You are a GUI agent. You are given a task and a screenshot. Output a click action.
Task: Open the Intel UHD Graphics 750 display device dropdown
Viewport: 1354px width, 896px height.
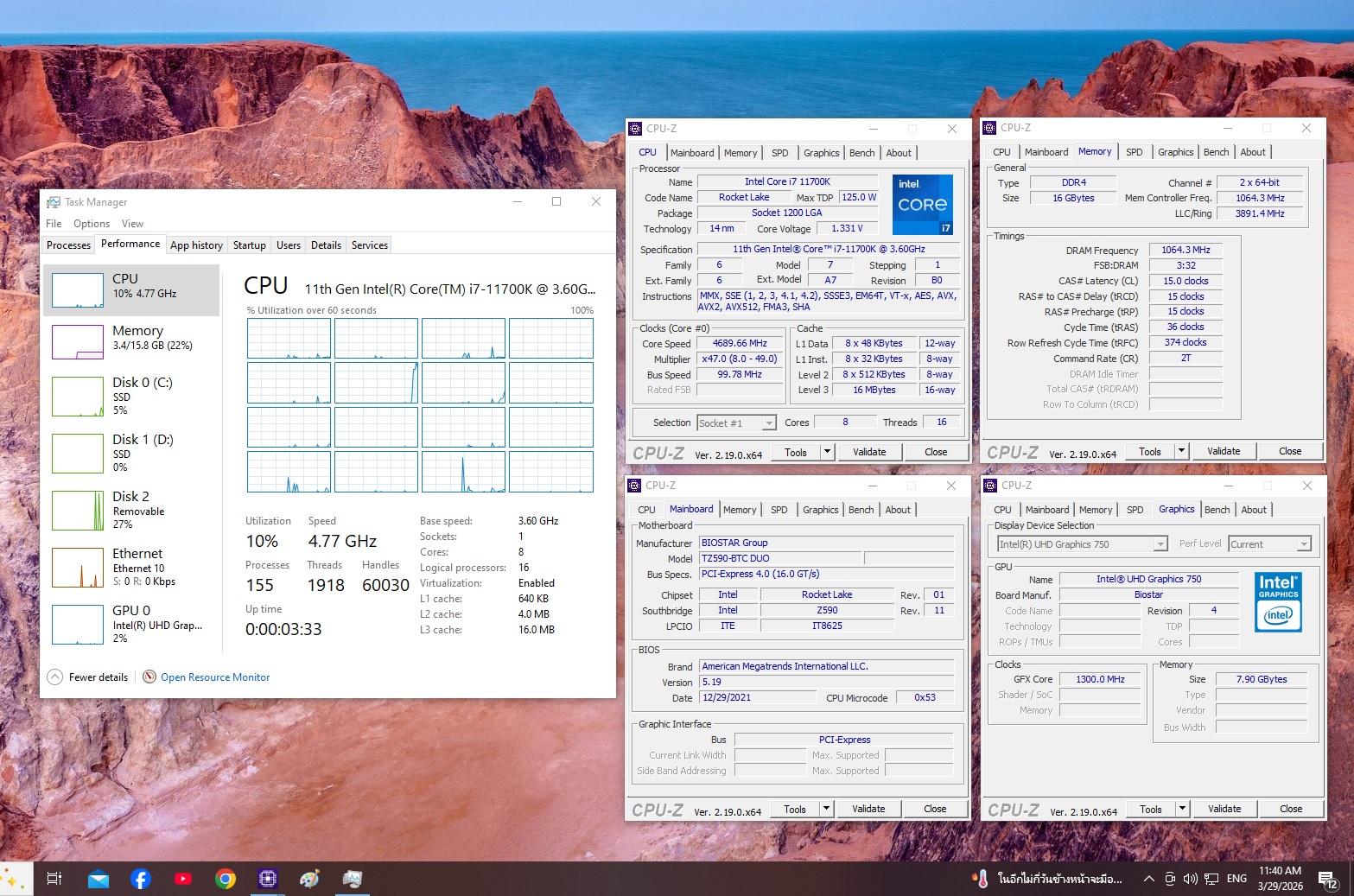tap(1160, 544)
